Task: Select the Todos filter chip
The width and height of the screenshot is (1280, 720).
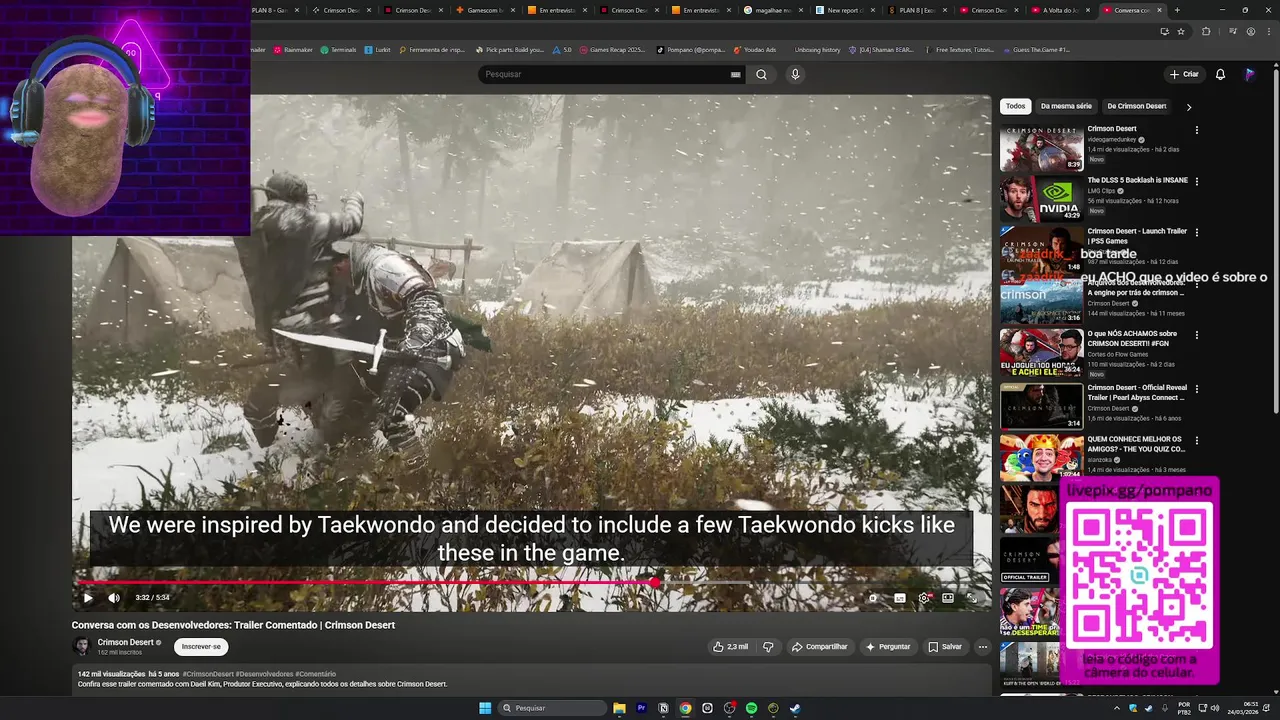Action: click(x=1015, y=106)
